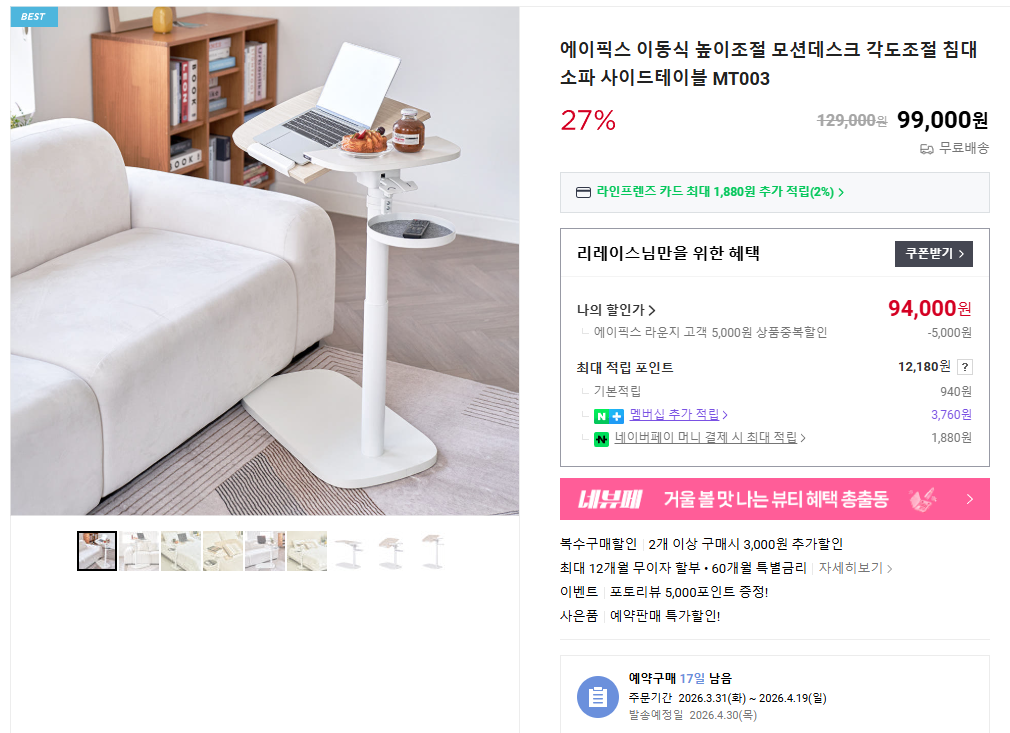This screenshot has height=733, width=1010.
Task: Click the BEST badge on product image
Action: (34, 17)
